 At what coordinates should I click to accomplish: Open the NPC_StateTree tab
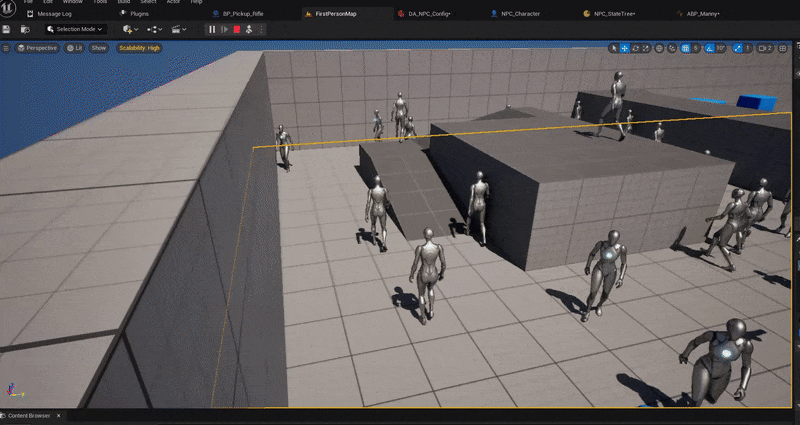pyautogui.click(x=609, y=14)
